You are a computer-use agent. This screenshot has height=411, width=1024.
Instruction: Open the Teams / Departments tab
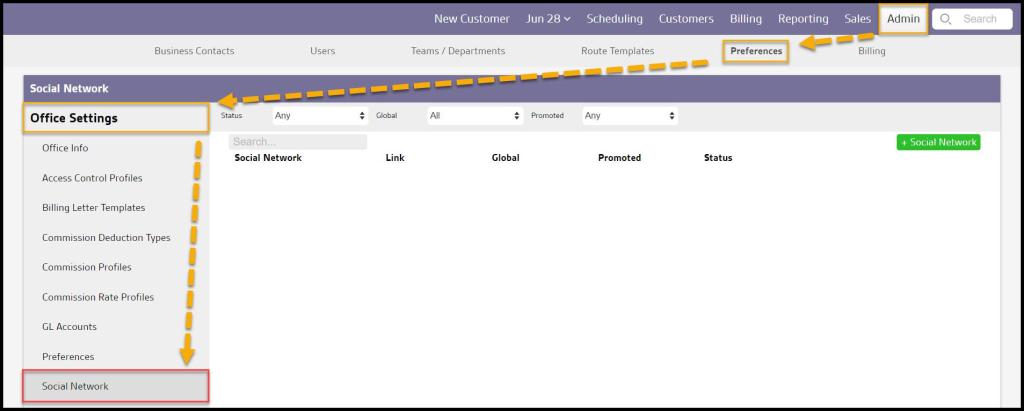(x=458, y=51)
